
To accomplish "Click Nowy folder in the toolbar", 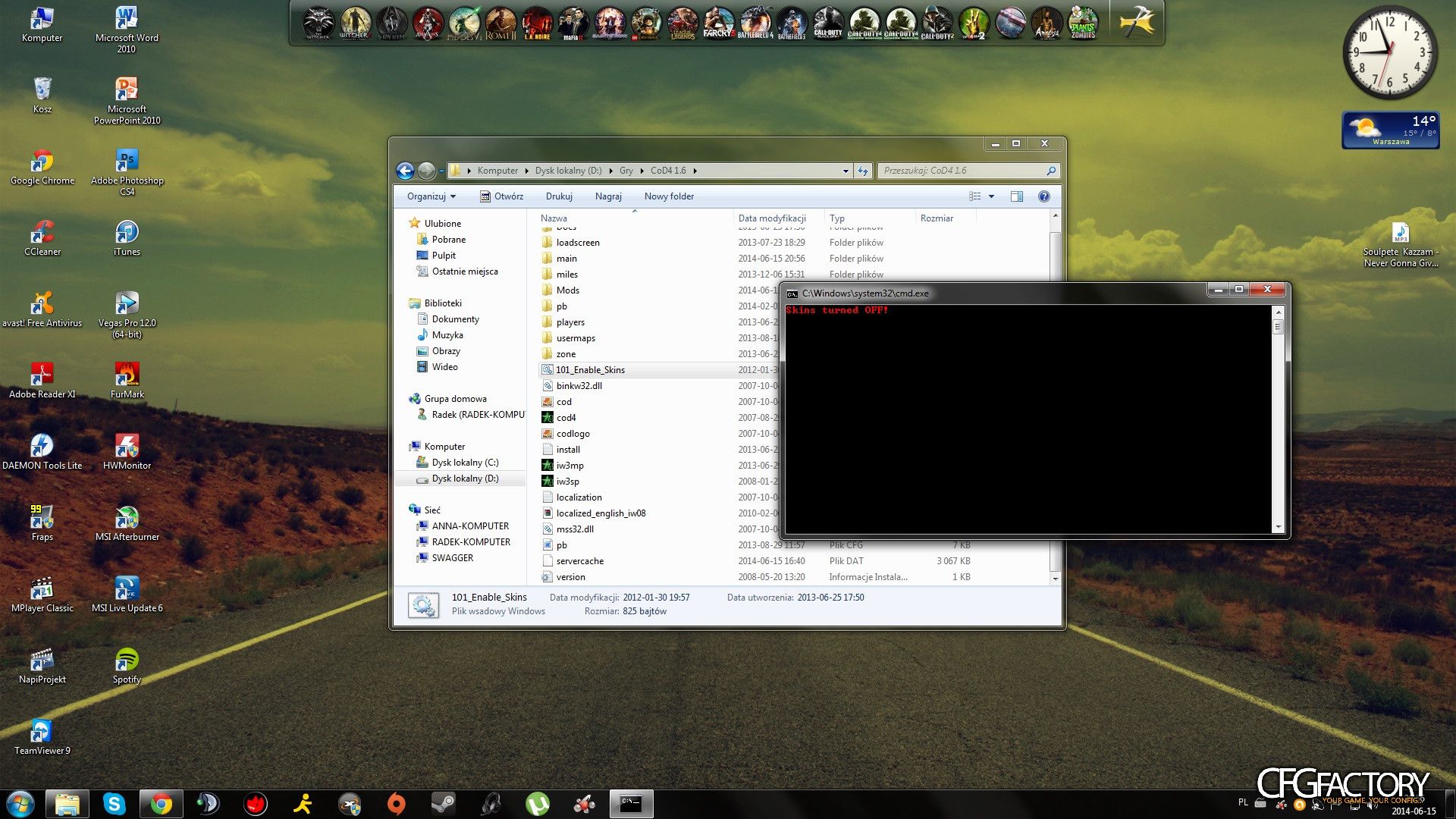I will [669, 196].
